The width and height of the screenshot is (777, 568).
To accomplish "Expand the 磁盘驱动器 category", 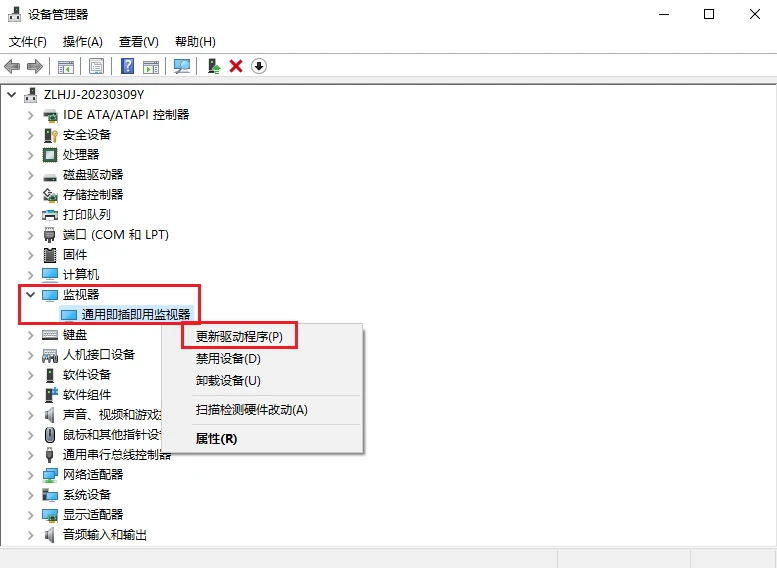I will [x=31, y=174].
